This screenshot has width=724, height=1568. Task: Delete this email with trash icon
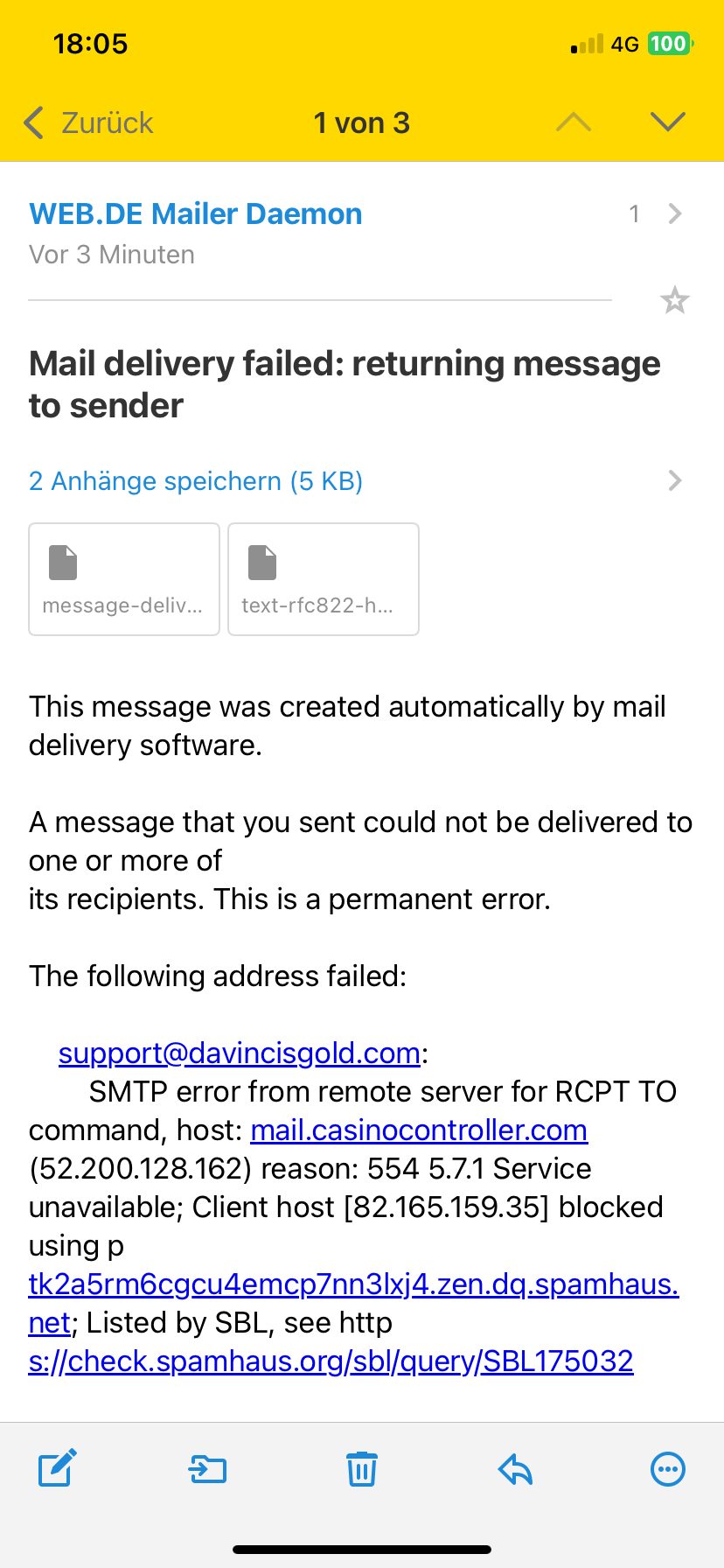(362, 1469)
